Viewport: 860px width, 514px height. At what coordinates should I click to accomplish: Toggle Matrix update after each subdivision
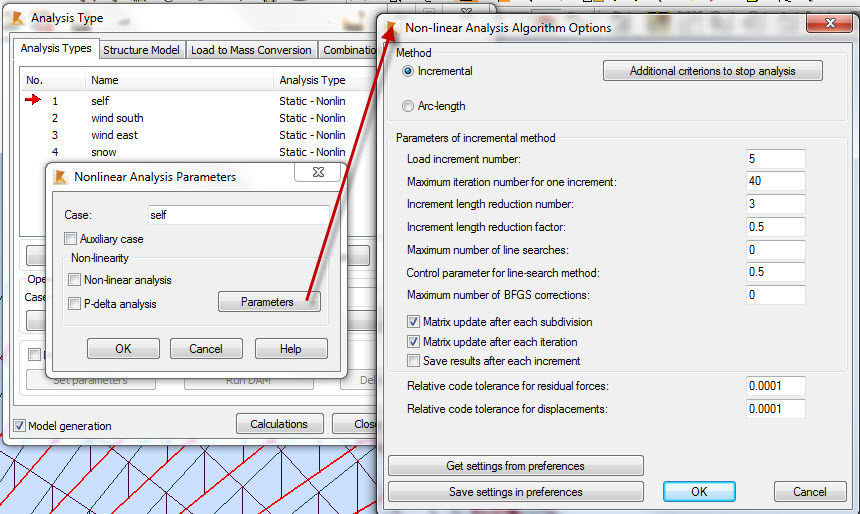(x=413, y=322)
